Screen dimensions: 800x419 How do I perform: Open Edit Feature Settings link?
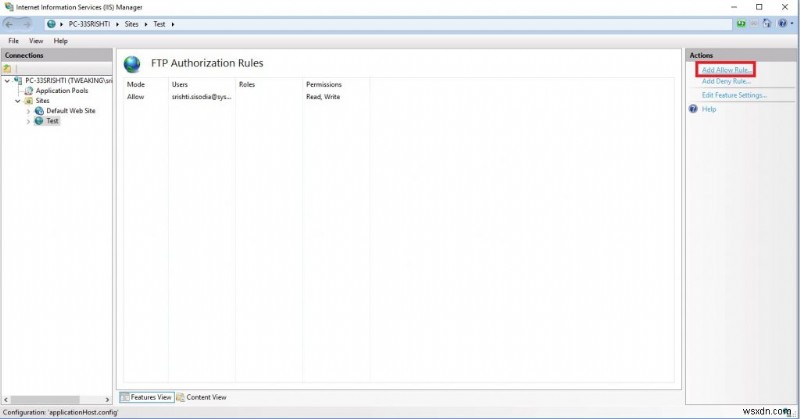tap(734, 95)
